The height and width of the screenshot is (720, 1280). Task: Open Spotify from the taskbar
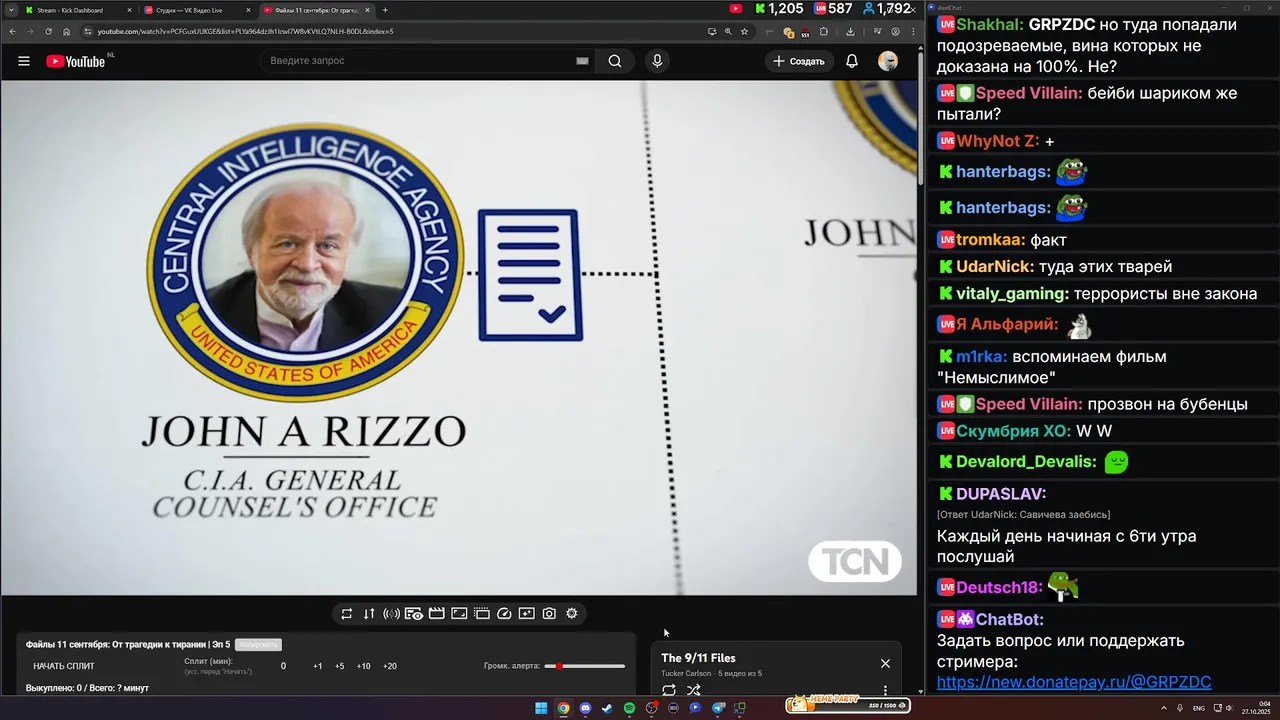pyautogui.click(x=629, y=708)
